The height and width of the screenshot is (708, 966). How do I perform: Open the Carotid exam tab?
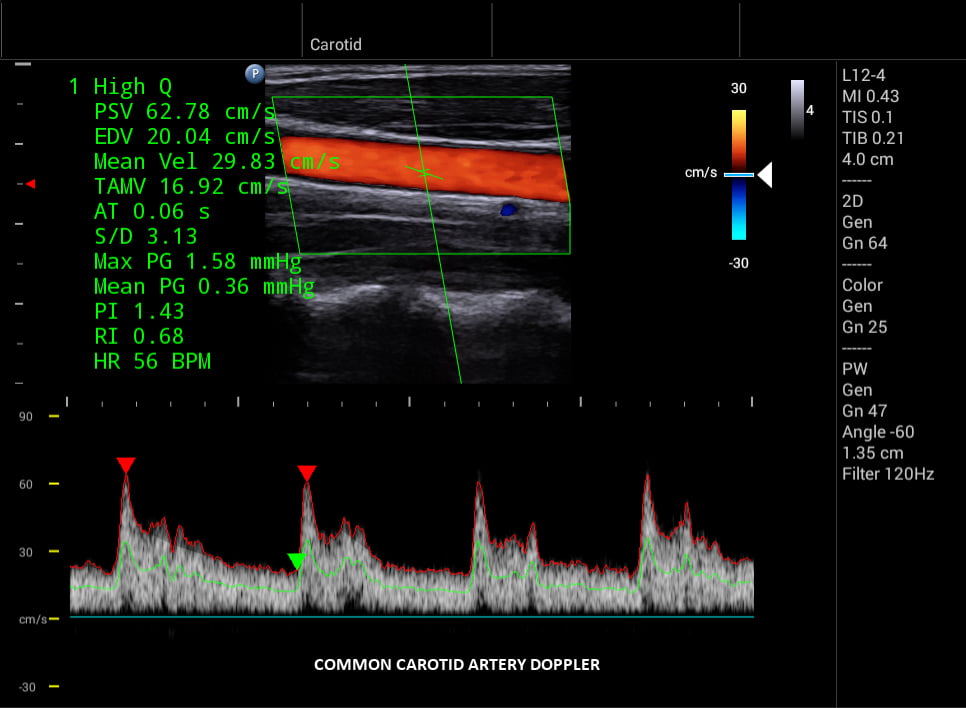pos(335,45)
